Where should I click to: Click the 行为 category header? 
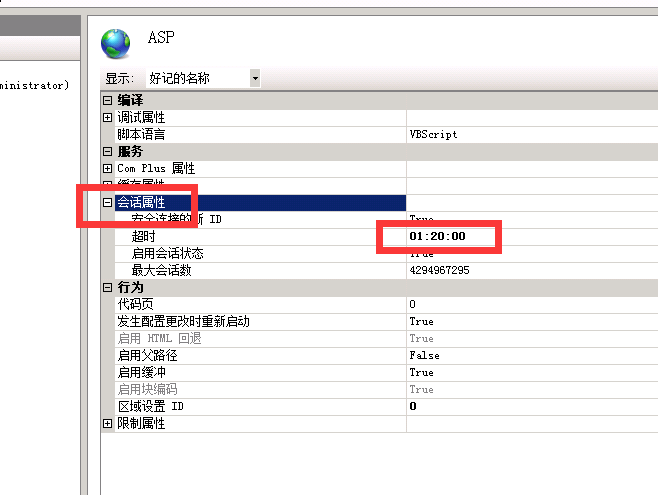pos(131,287)
